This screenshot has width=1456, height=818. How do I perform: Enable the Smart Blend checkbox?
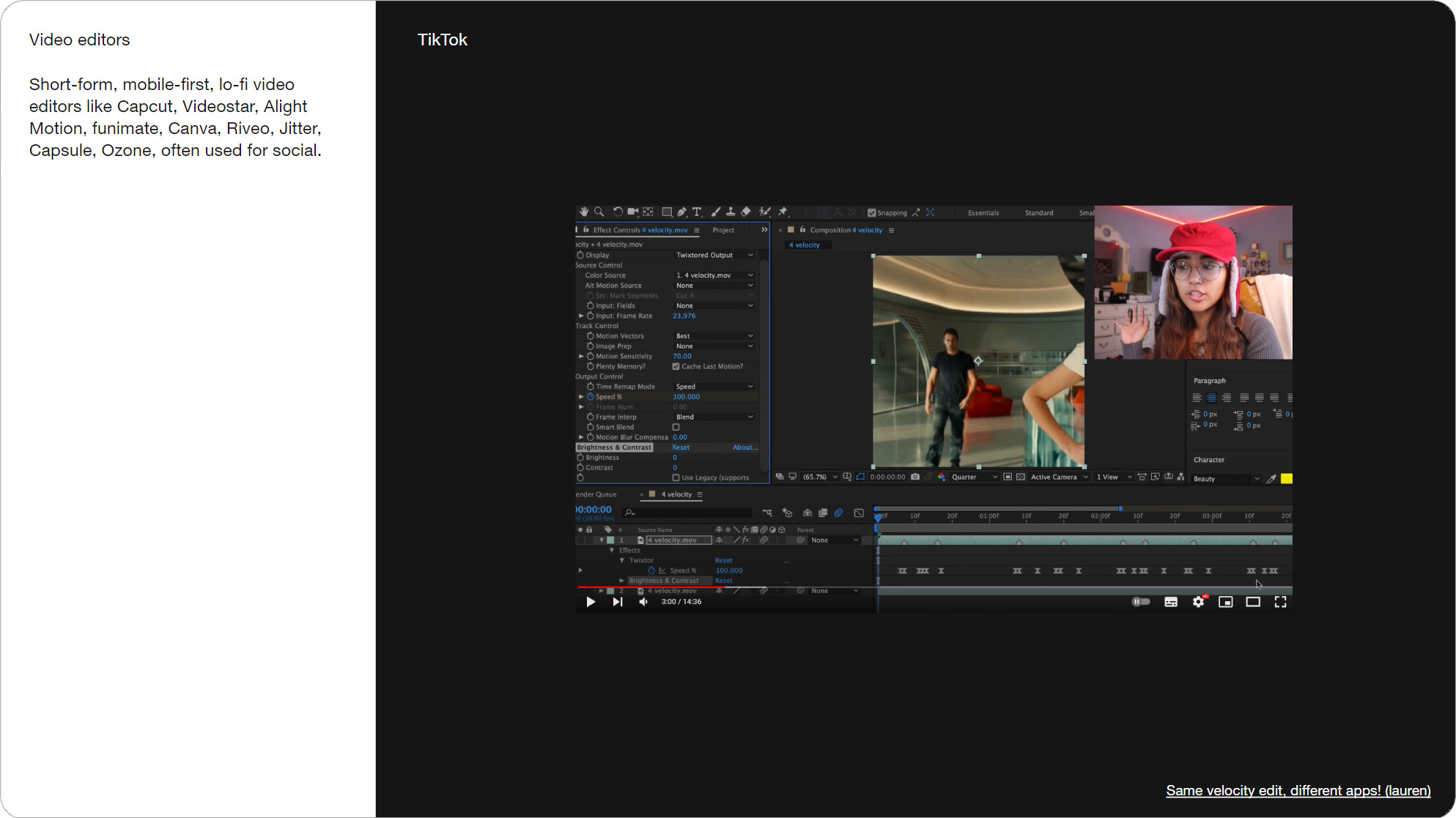676,428
